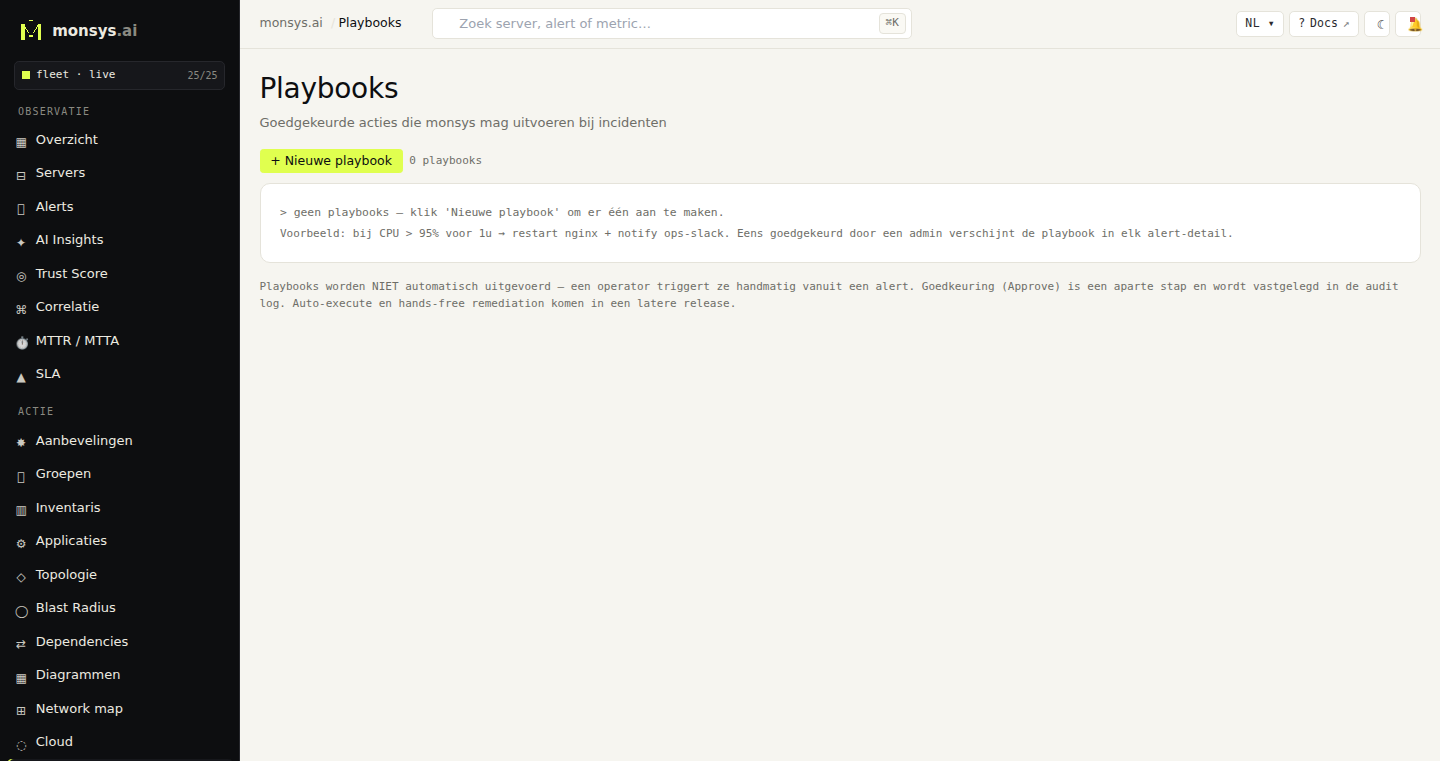Click the Playbooks breadcrumb

coord(370,23)
